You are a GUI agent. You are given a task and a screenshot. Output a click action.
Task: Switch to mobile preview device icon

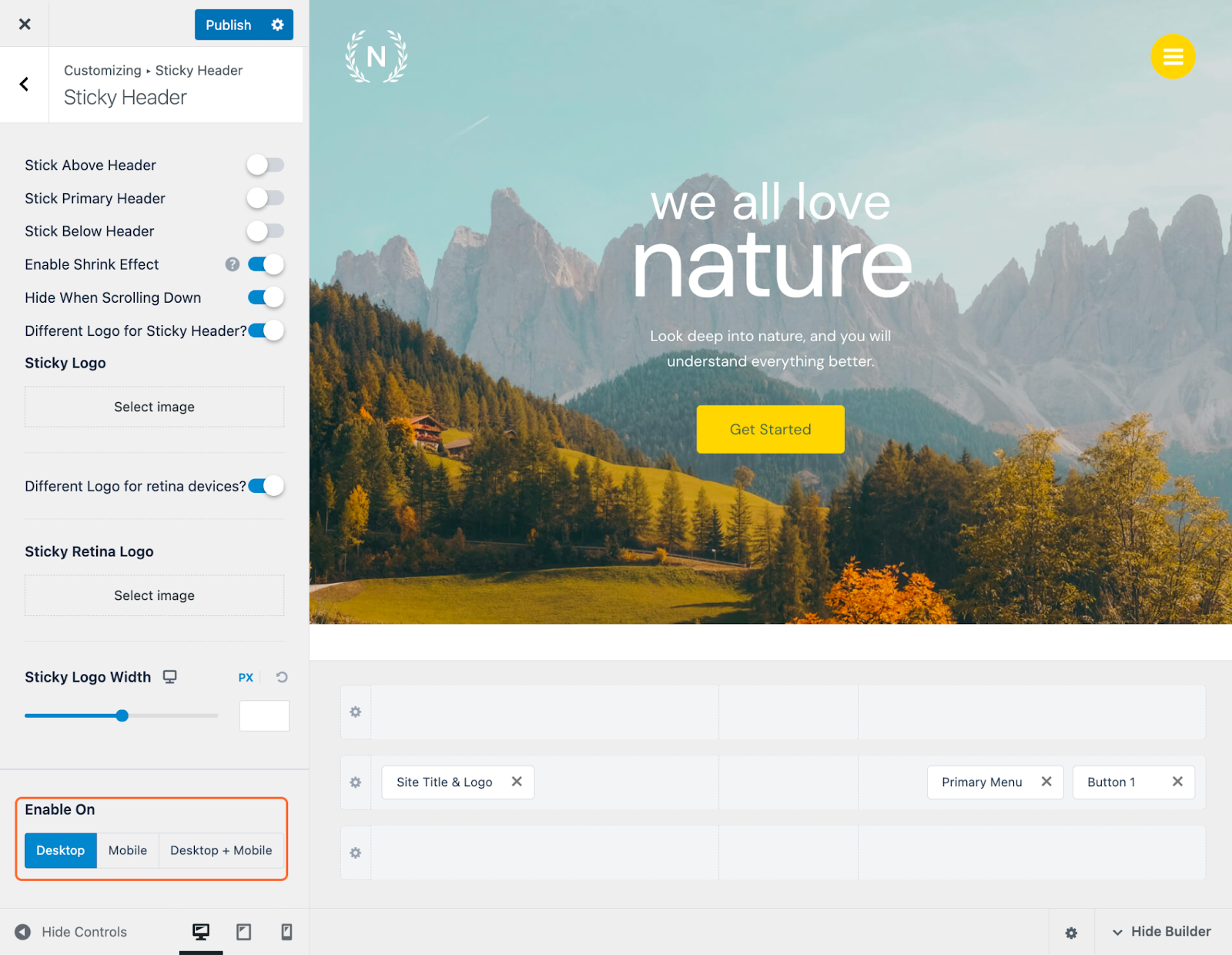tap(286, 932)
